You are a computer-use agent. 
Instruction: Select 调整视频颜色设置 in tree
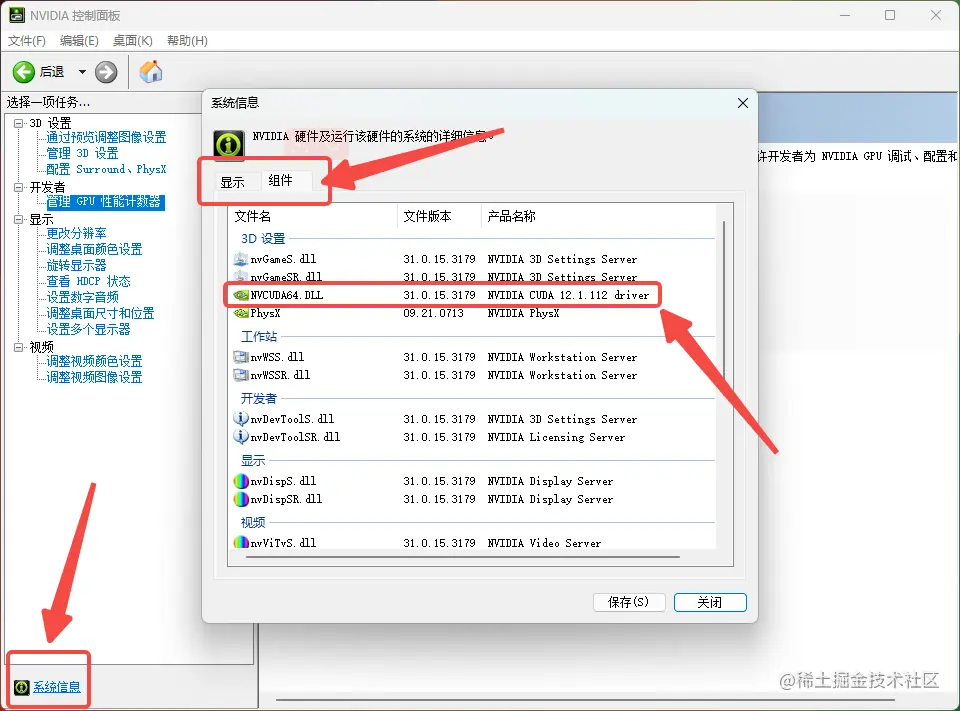(x=94, y=361)
